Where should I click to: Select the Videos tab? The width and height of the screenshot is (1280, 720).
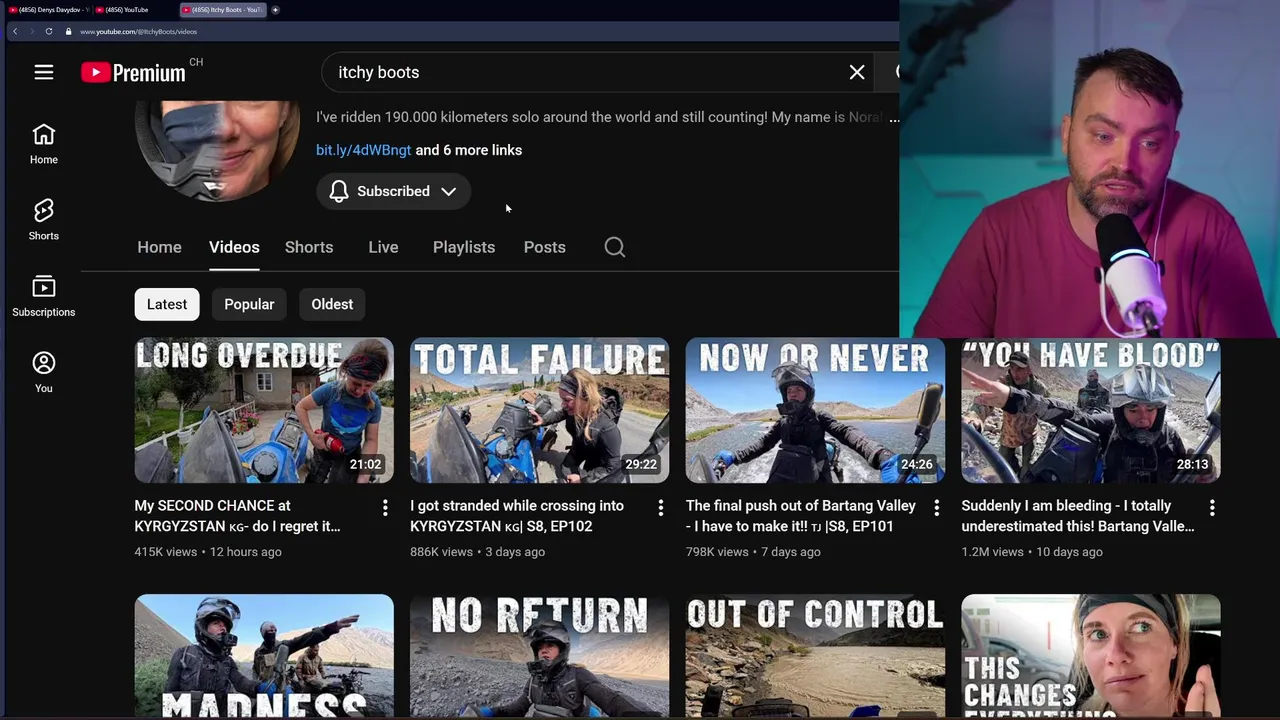[x=234, y=247]
